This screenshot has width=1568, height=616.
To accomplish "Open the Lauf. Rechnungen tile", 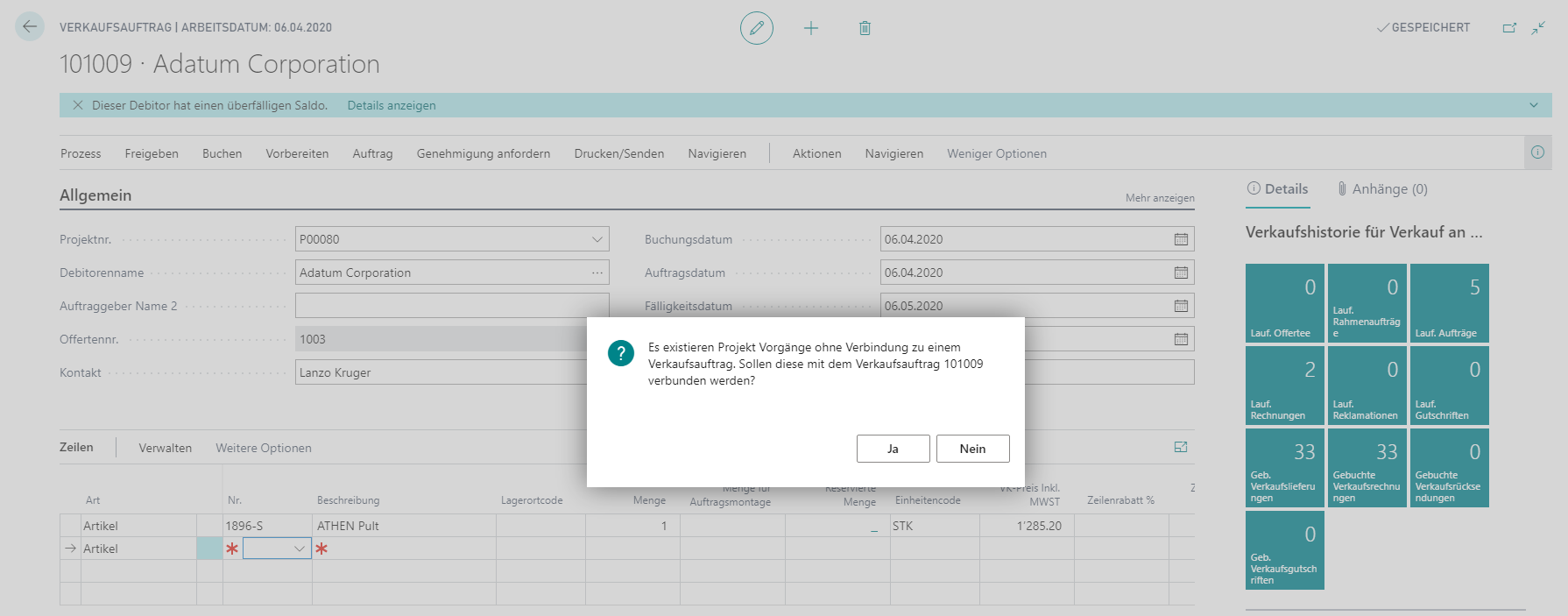I will [x=1285, y=386].
